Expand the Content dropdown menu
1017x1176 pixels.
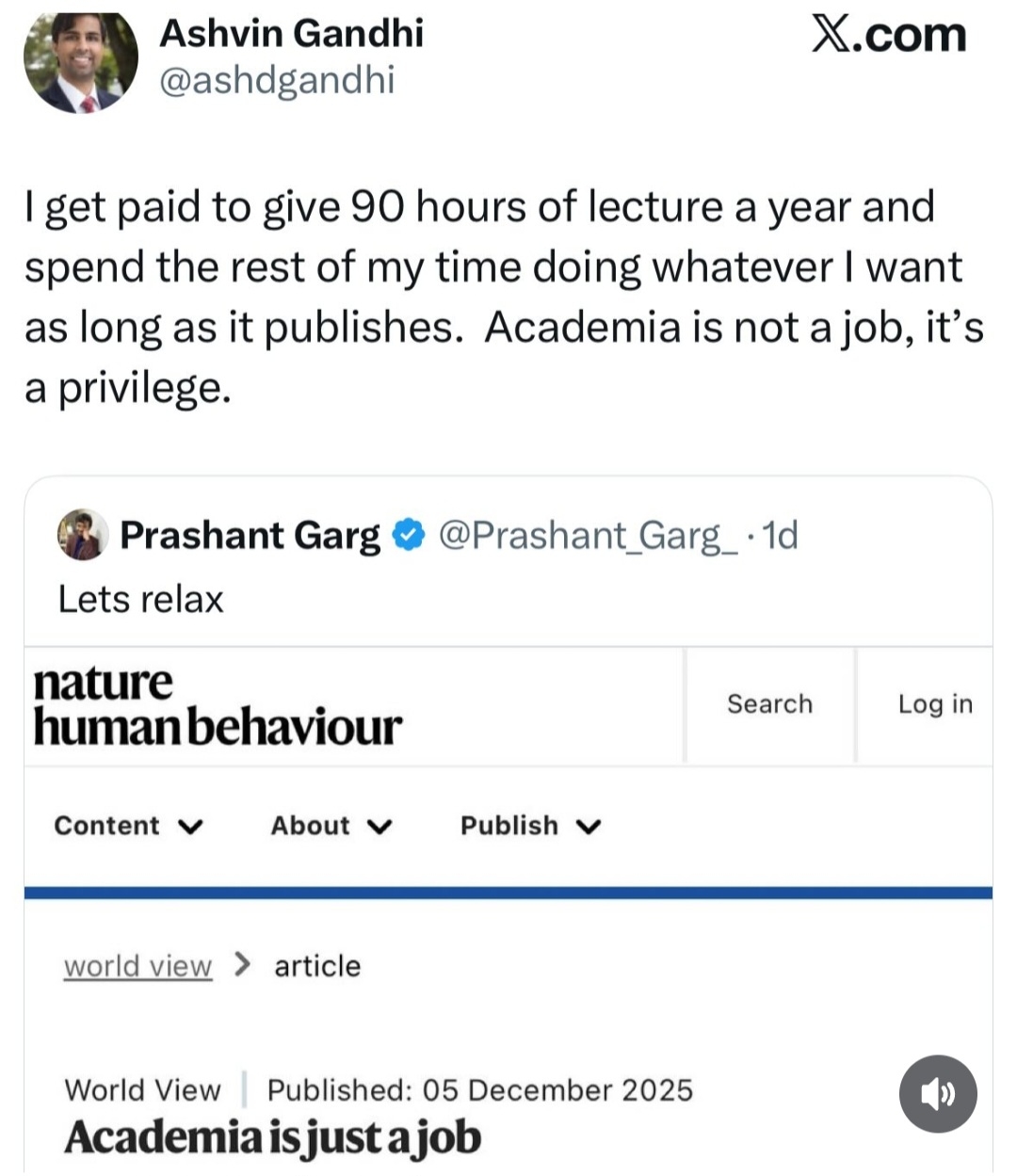coord(128,826)
